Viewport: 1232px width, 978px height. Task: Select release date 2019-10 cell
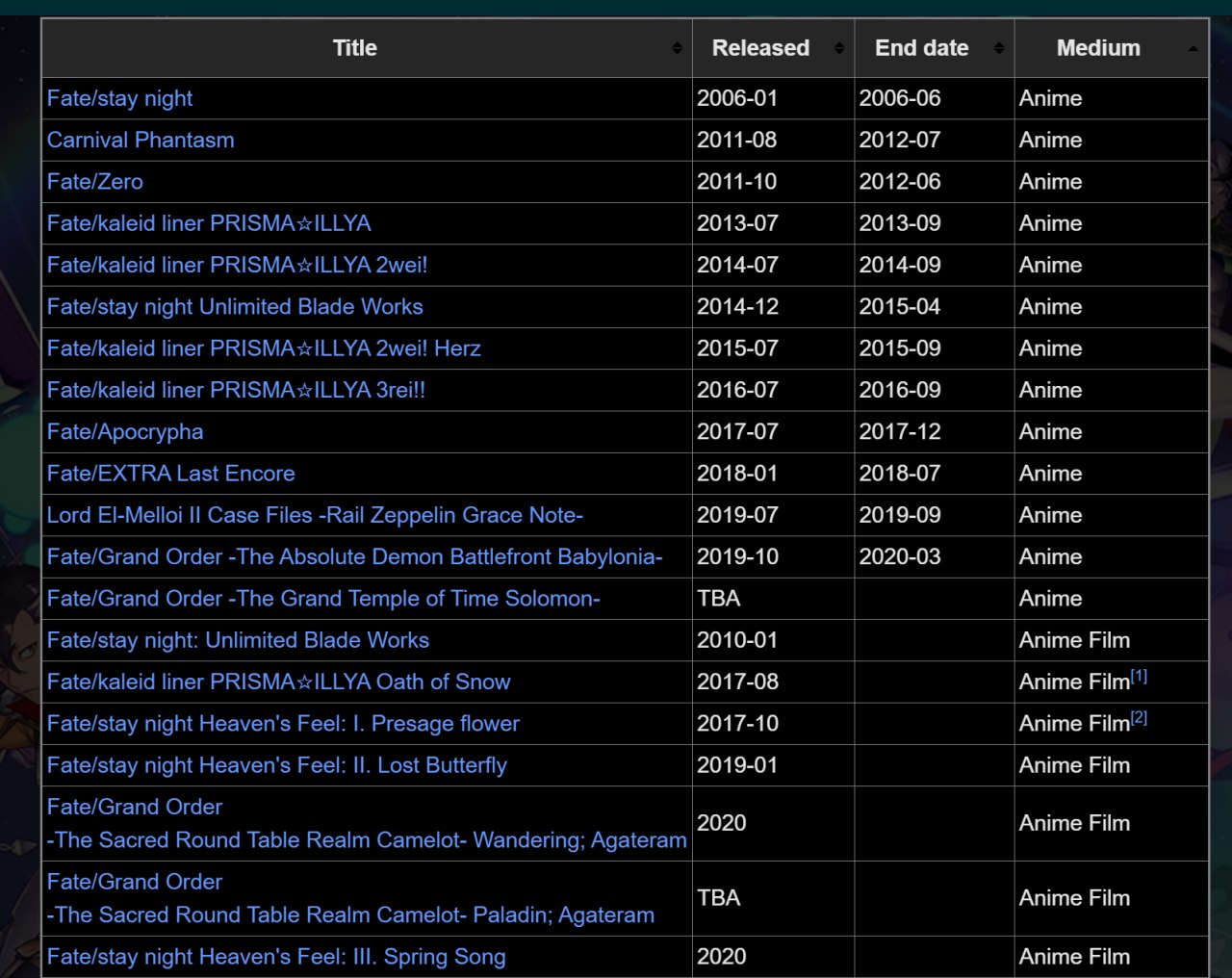point(773,556)
